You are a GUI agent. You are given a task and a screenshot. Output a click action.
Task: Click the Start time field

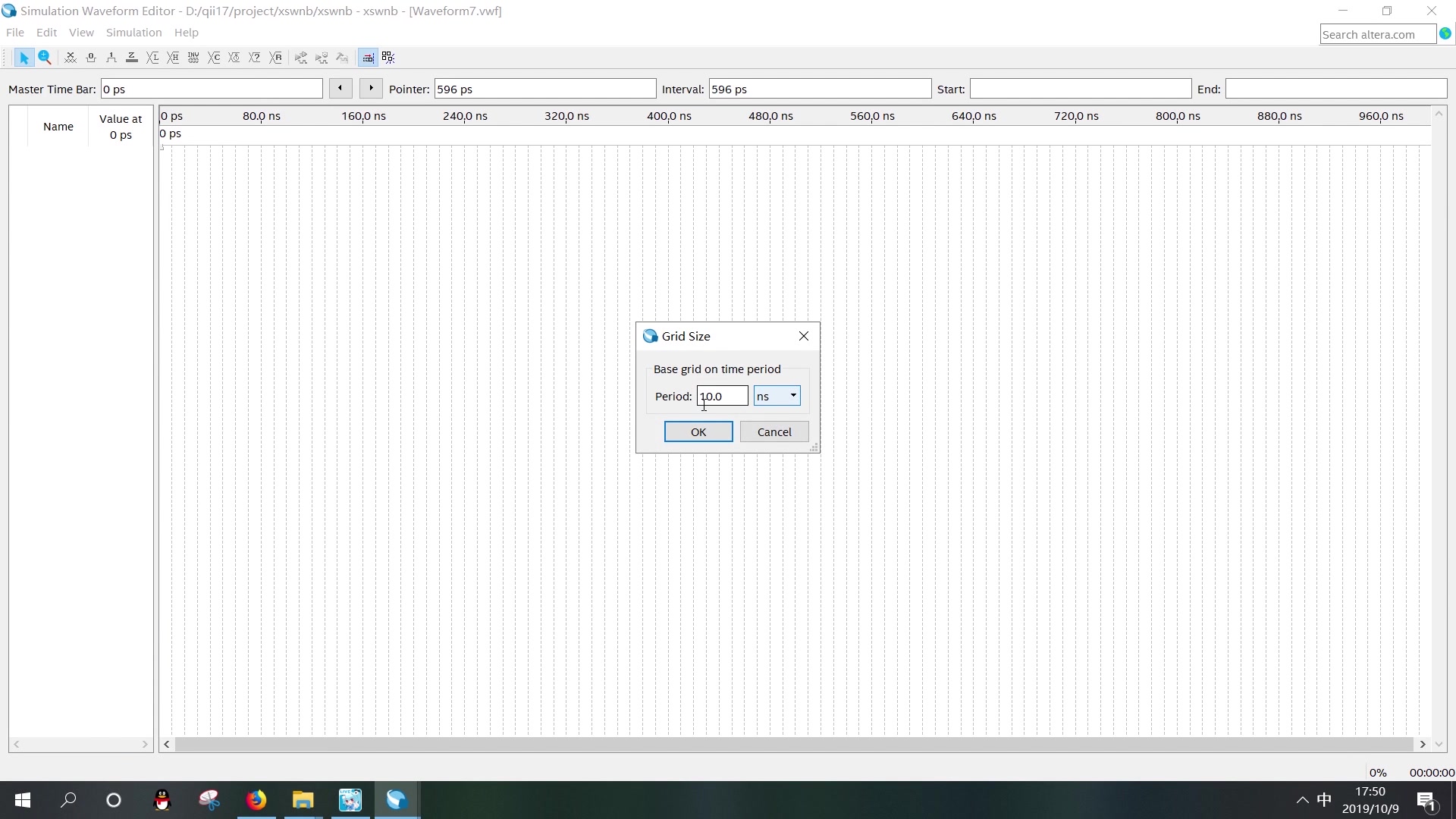pyautogui.click(x=1081, y=89)
